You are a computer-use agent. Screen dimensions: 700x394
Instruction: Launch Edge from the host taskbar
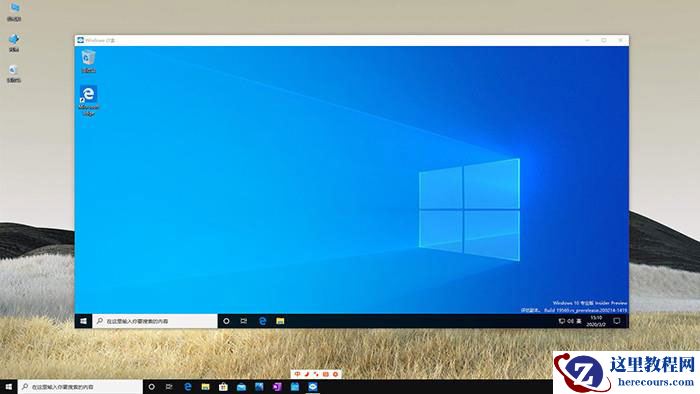(x=188, y=387)
